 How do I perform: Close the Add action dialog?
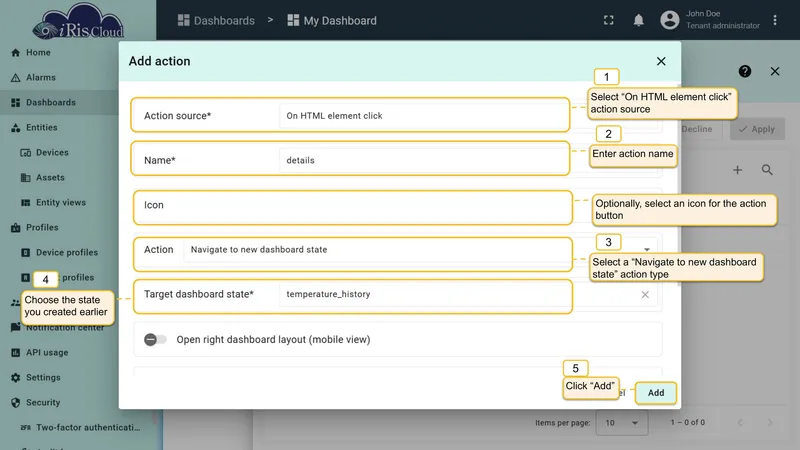pos(661,61)
